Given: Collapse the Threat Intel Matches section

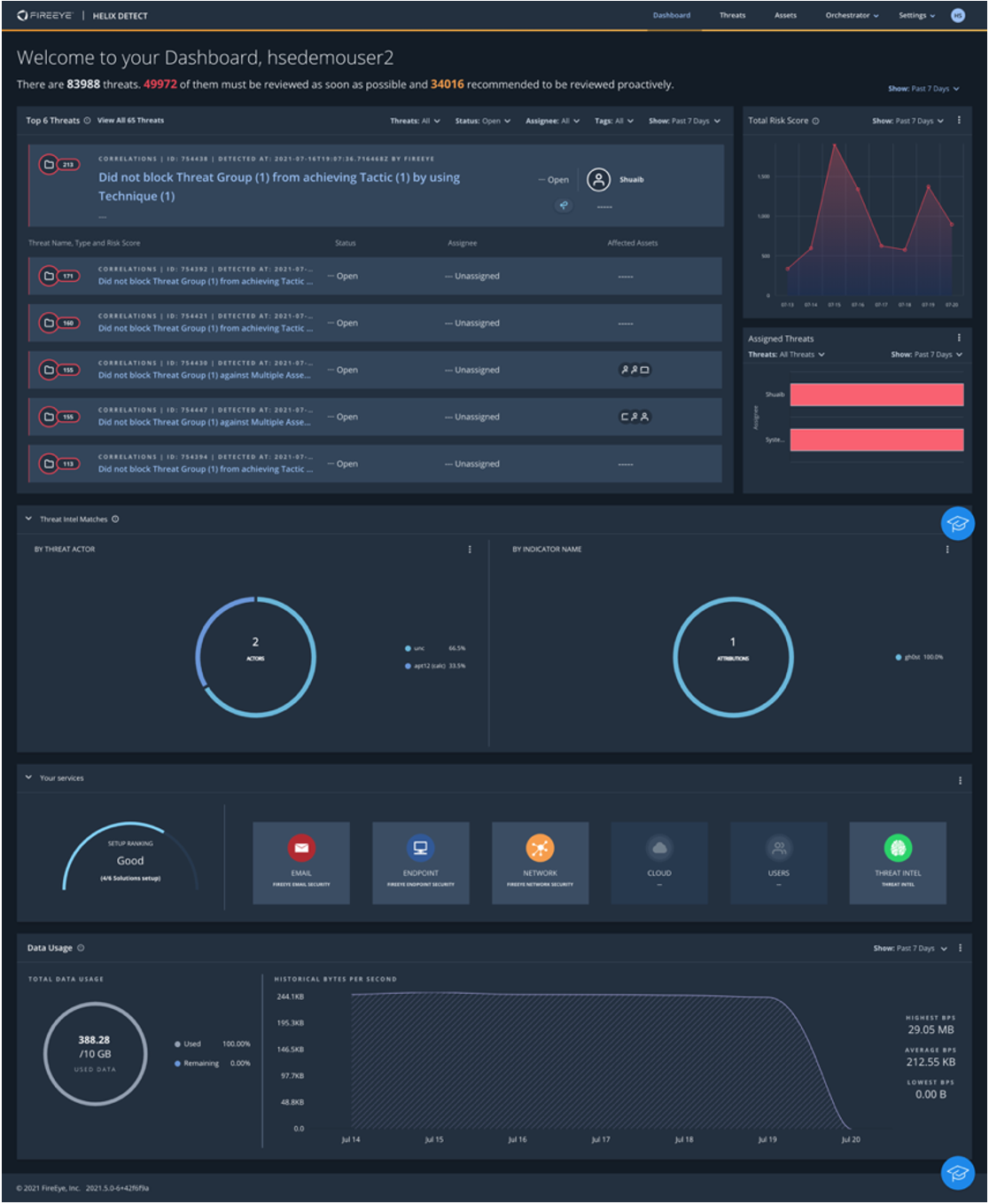Looking at the screenshot, I should click(x=28, y=519).
